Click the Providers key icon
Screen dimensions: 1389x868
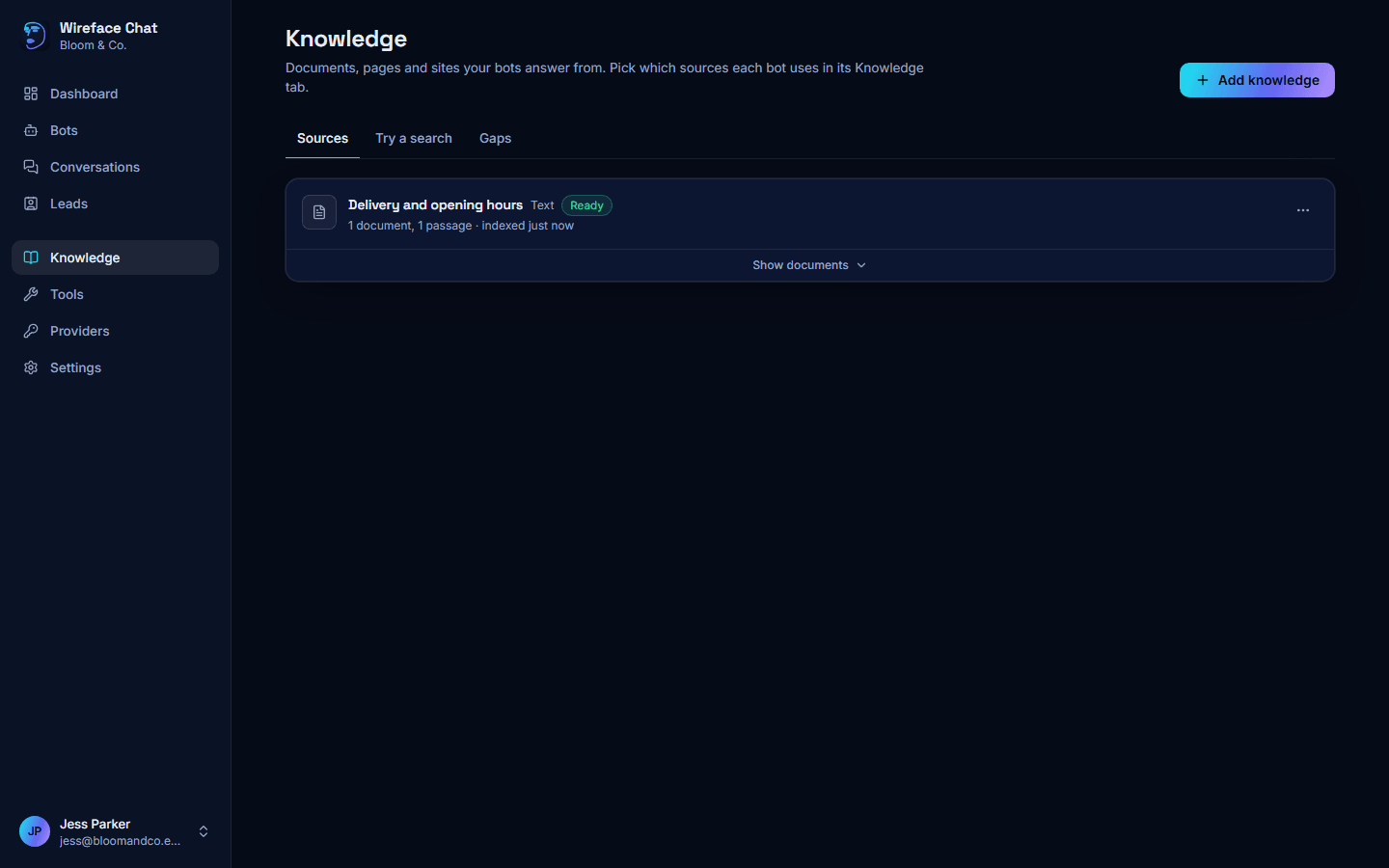[x=31, y=331]
